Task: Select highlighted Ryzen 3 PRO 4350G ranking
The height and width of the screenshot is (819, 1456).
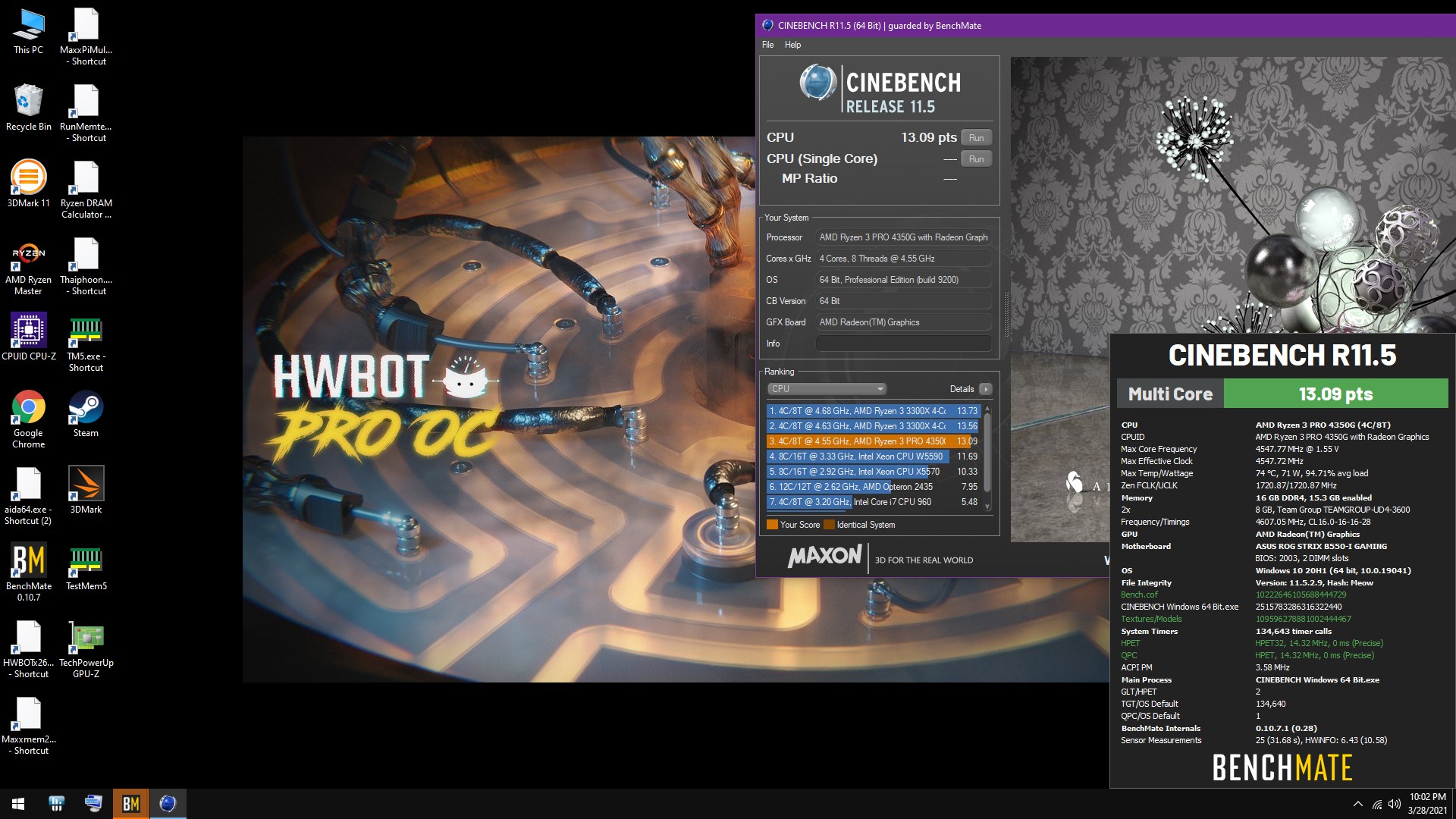Action: click(874, 441)
